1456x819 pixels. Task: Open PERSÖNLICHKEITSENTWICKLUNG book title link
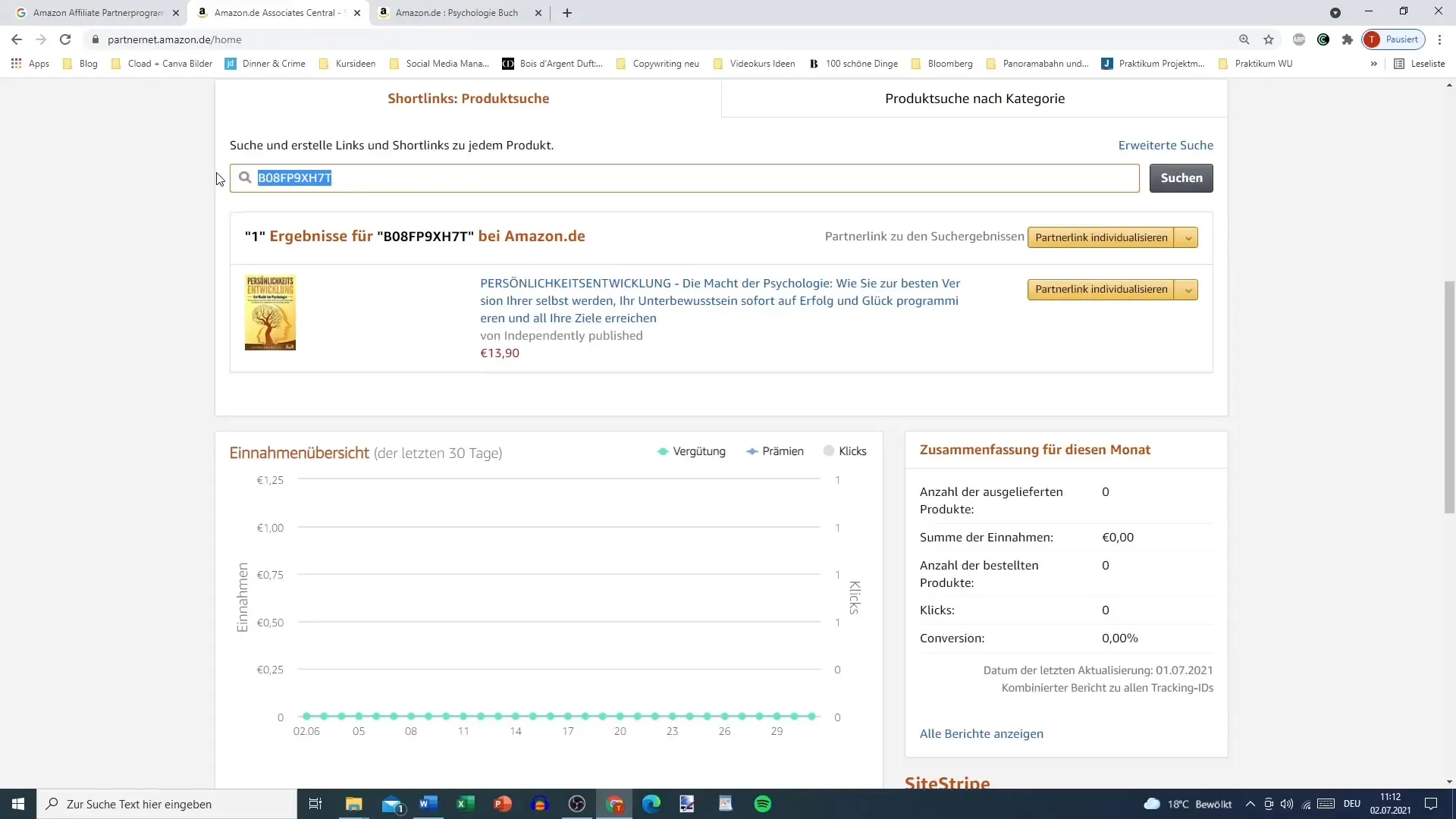(720, 300)
